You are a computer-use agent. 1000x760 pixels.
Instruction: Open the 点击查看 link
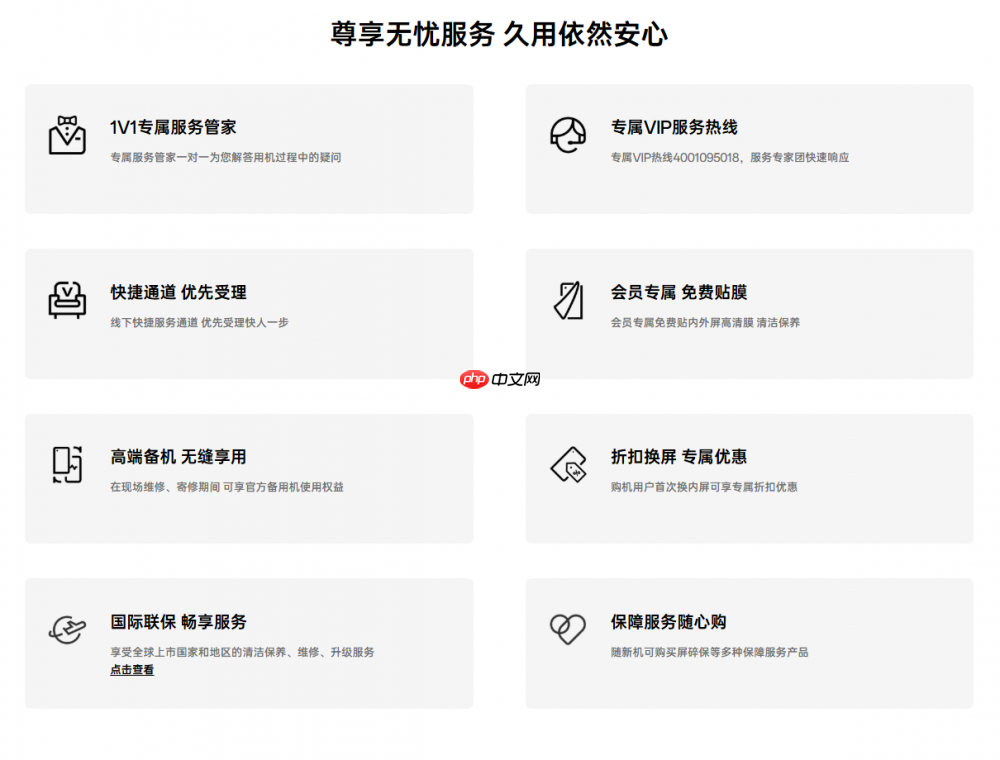coord(132,670)
